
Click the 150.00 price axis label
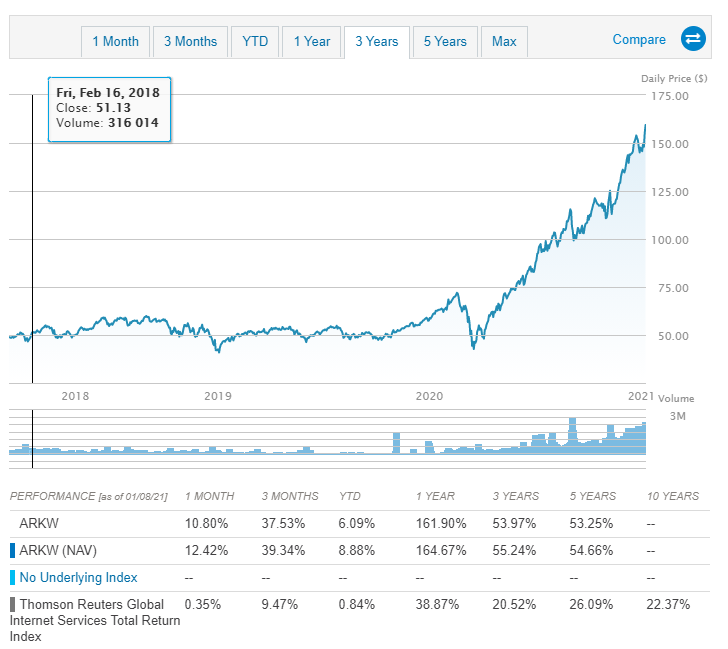[670, 144]
